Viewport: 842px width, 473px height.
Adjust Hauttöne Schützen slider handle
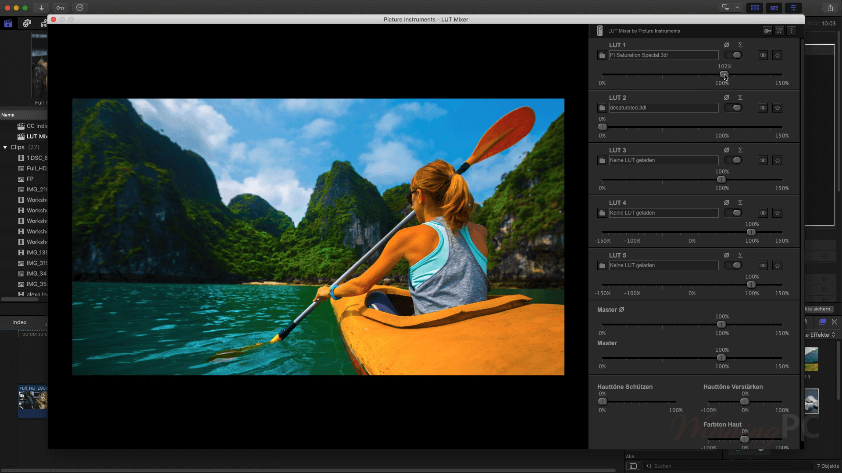(x=603, y=402)
